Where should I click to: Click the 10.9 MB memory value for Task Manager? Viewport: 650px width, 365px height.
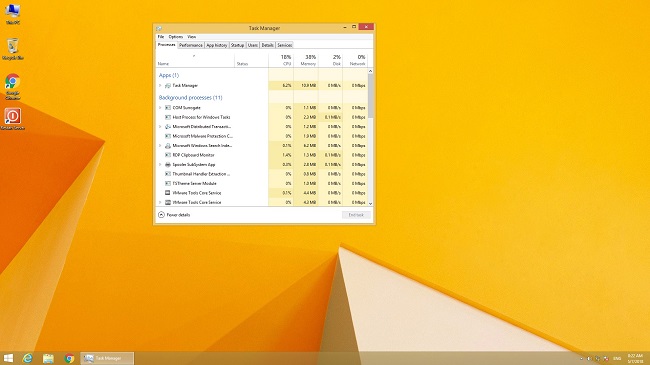pyautogui.click(x=309, y=85)
